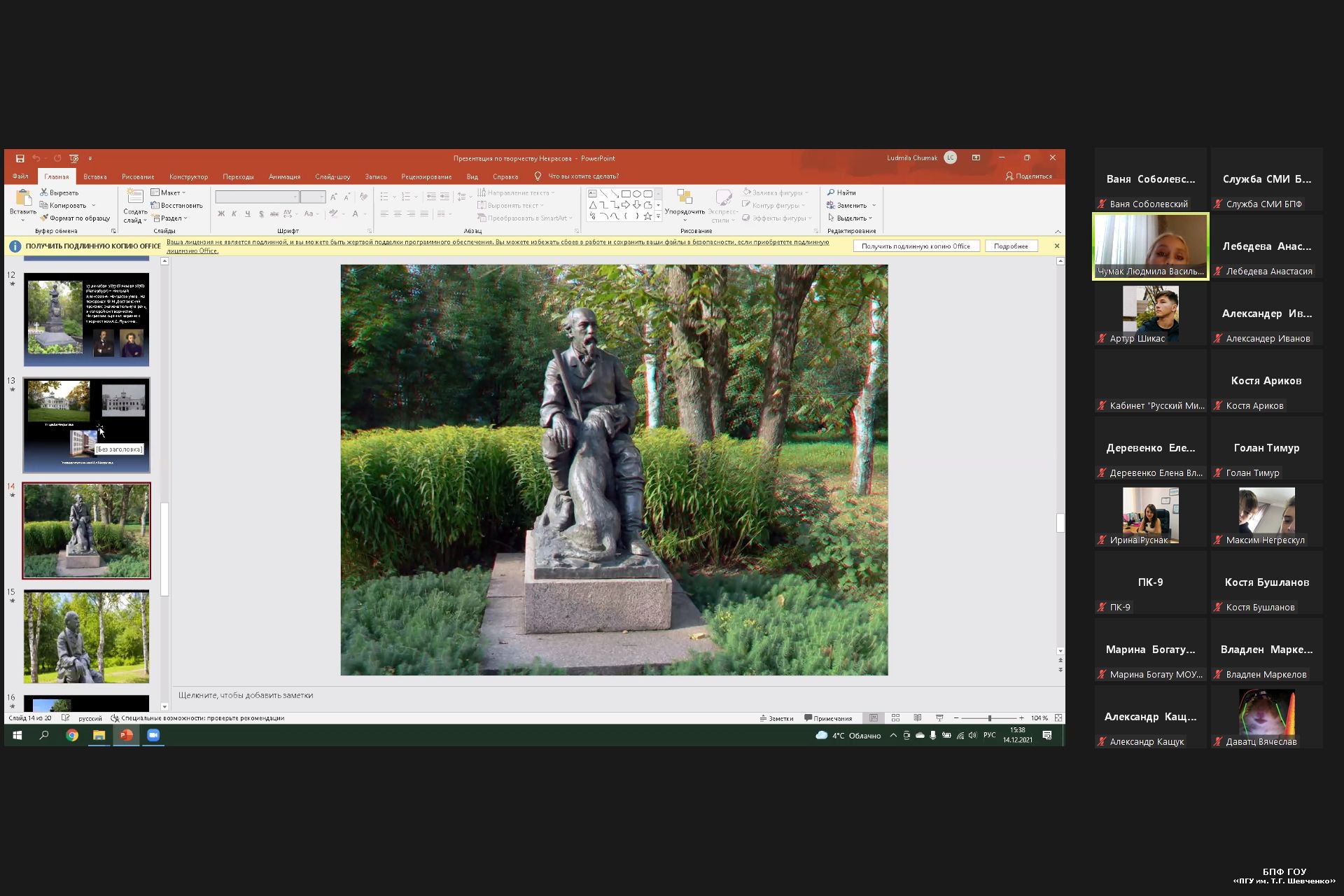The width and height of the screenshot is (1344, 896).
Task: Open Customize Quick Access Toolbar dropdown
Action: pyautogui.click(x=90, y=158)
